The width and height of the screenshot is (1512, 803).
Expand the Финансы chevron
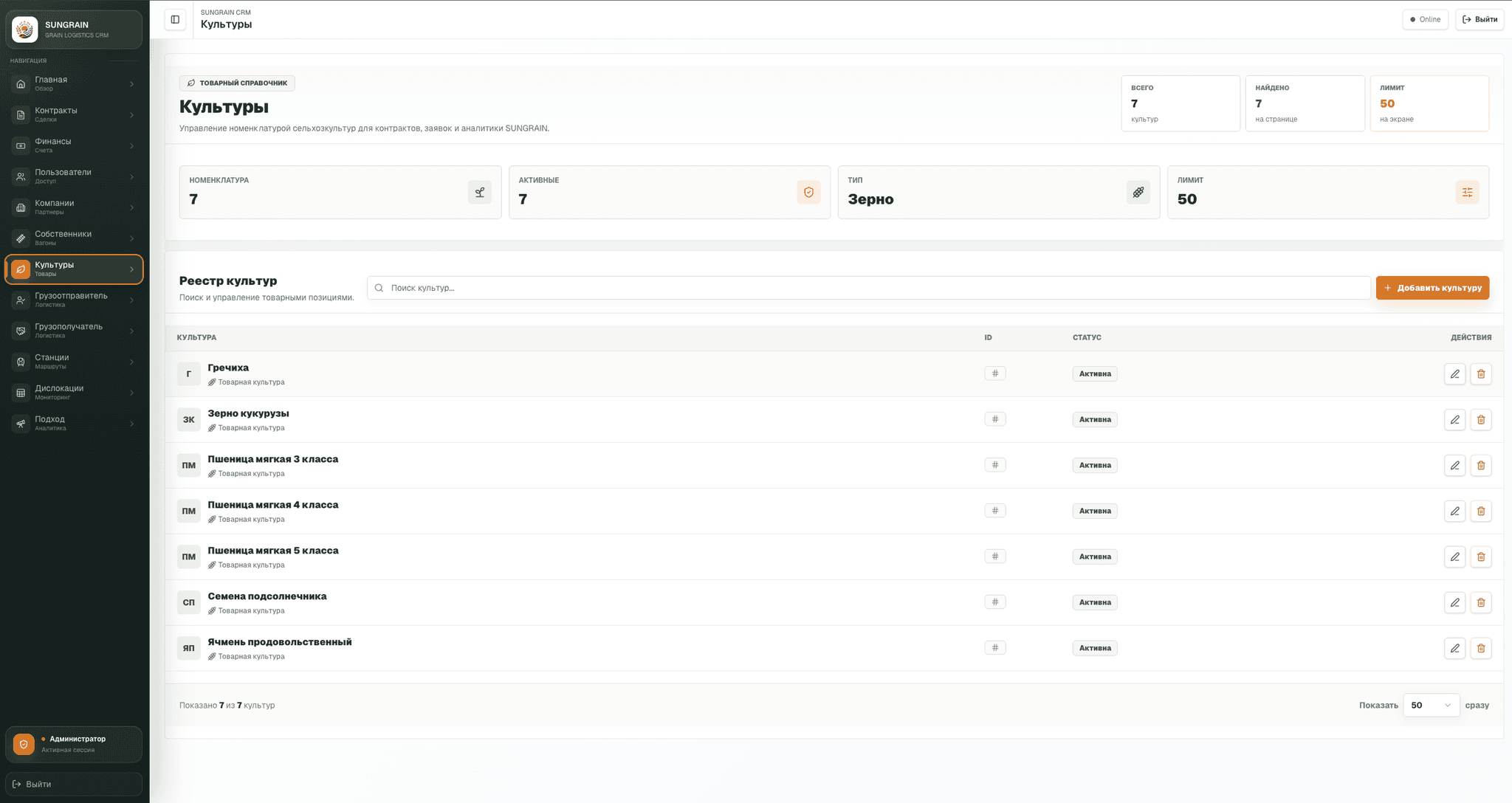pos(131,146)
